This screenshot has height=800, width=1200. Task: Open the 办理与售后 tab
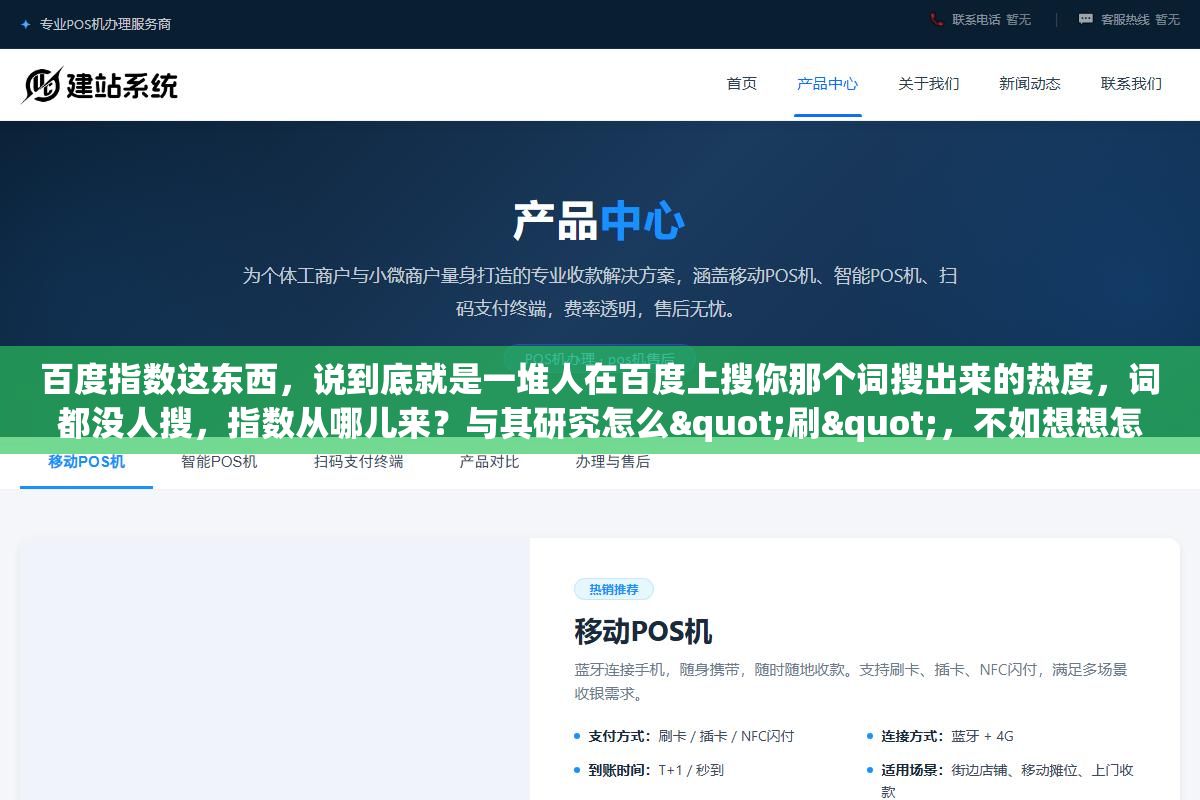coord(613,462)
